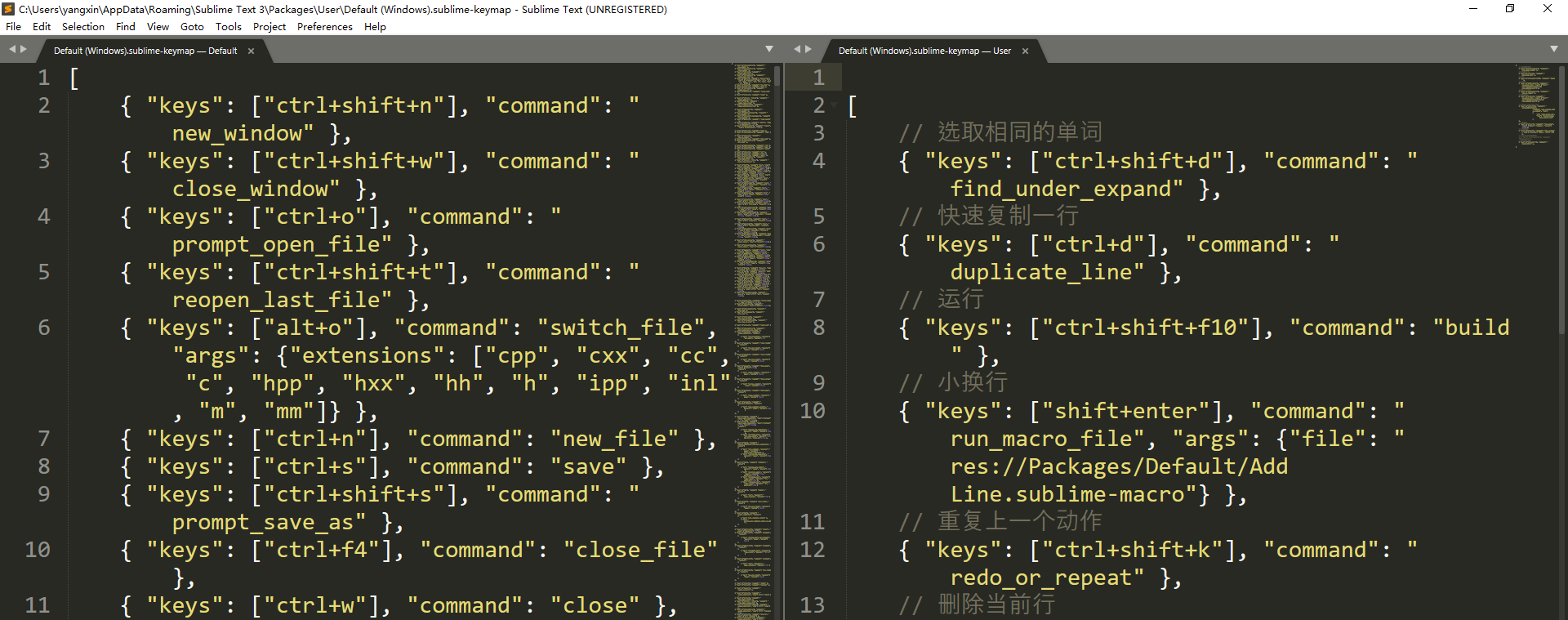Open the right pane's tab list dropdown
This screenshot has width=1568, height=620.
[x=1553, y=50]
